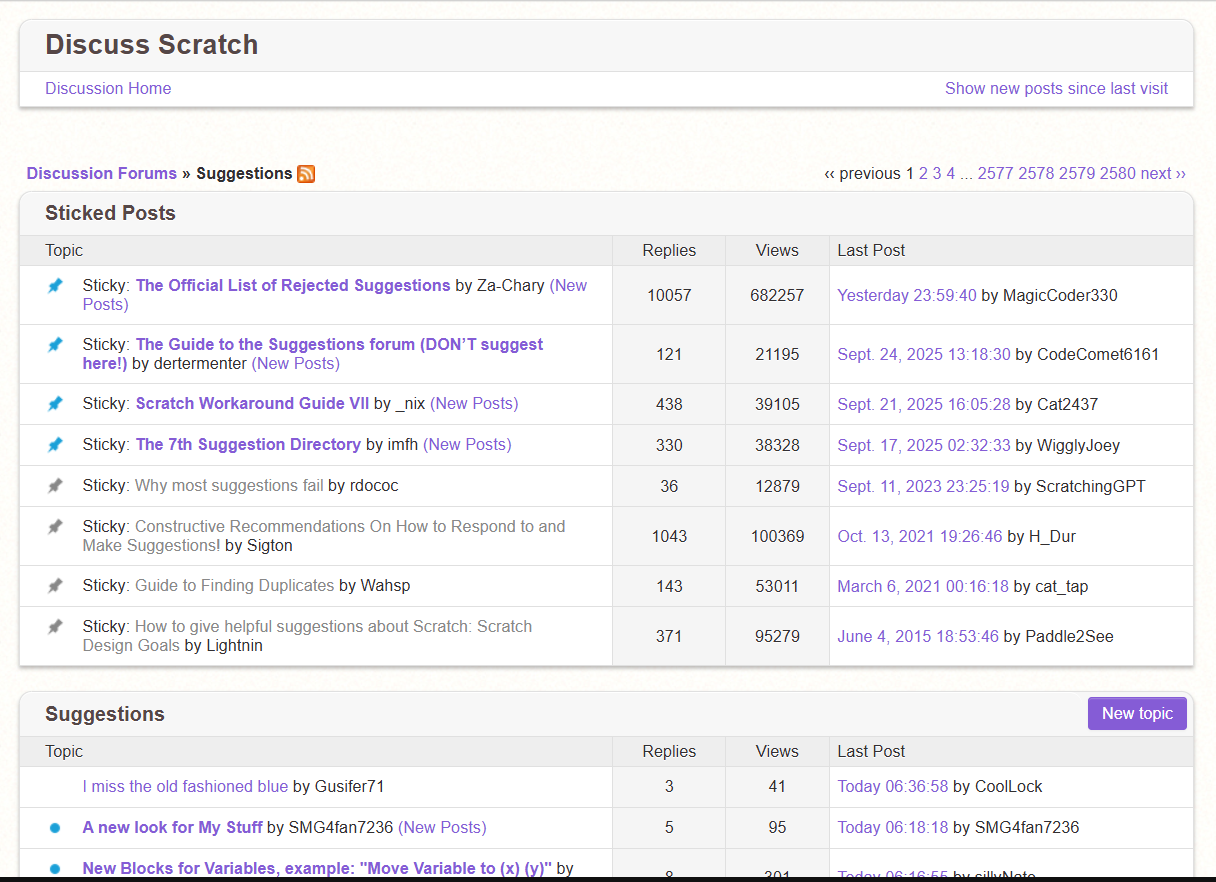Open I miss the old fashioned blue topic
1216x882 pixels.
185,786
